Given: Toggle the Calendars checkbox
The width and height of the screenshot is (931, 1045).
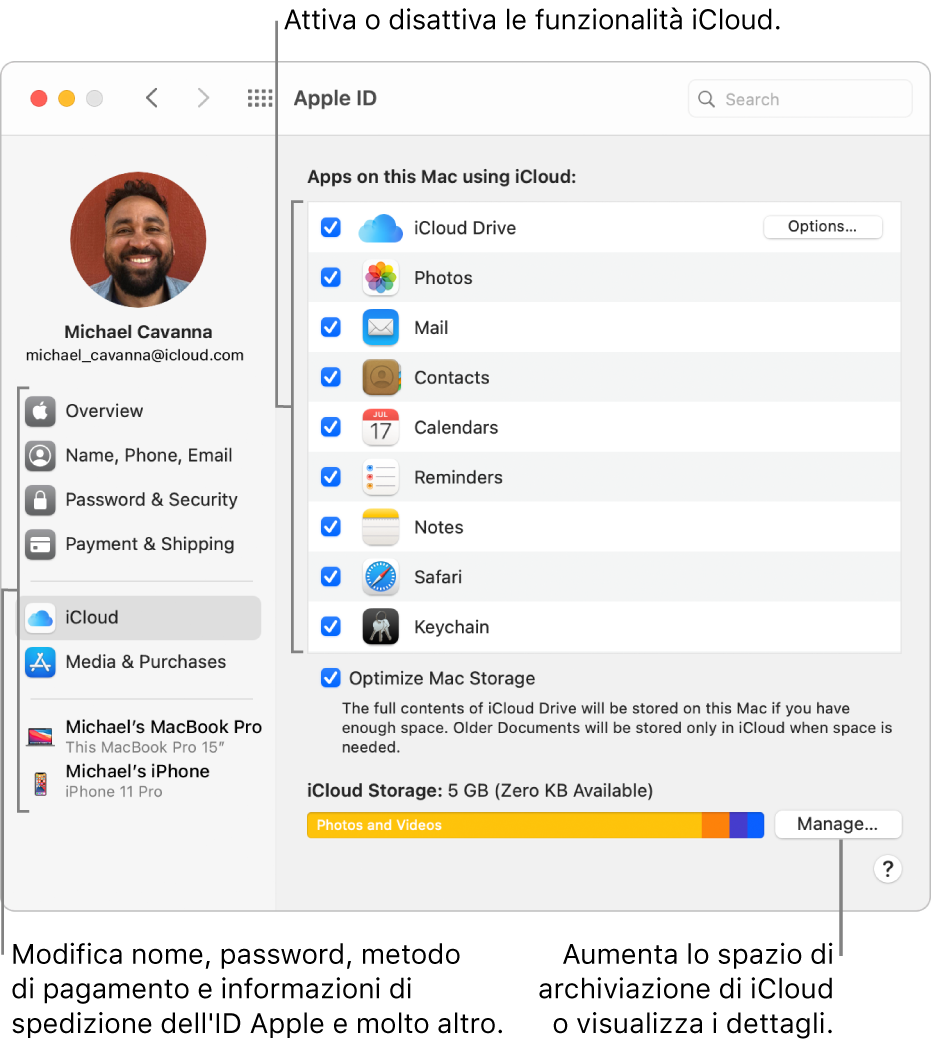Looking at the screenshot, I should point(331,427).
